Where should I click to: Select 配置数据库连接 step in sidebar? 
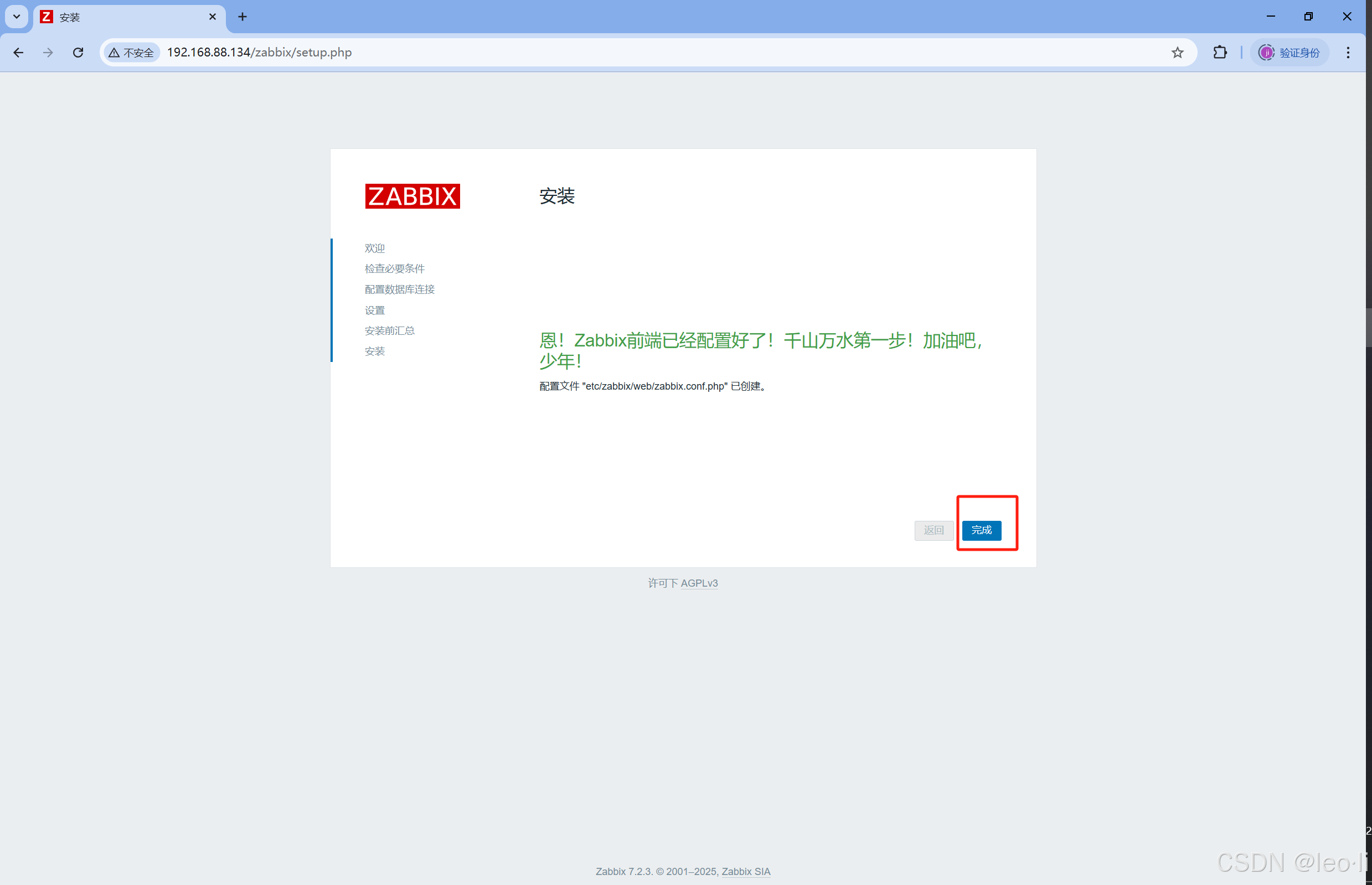399,289
